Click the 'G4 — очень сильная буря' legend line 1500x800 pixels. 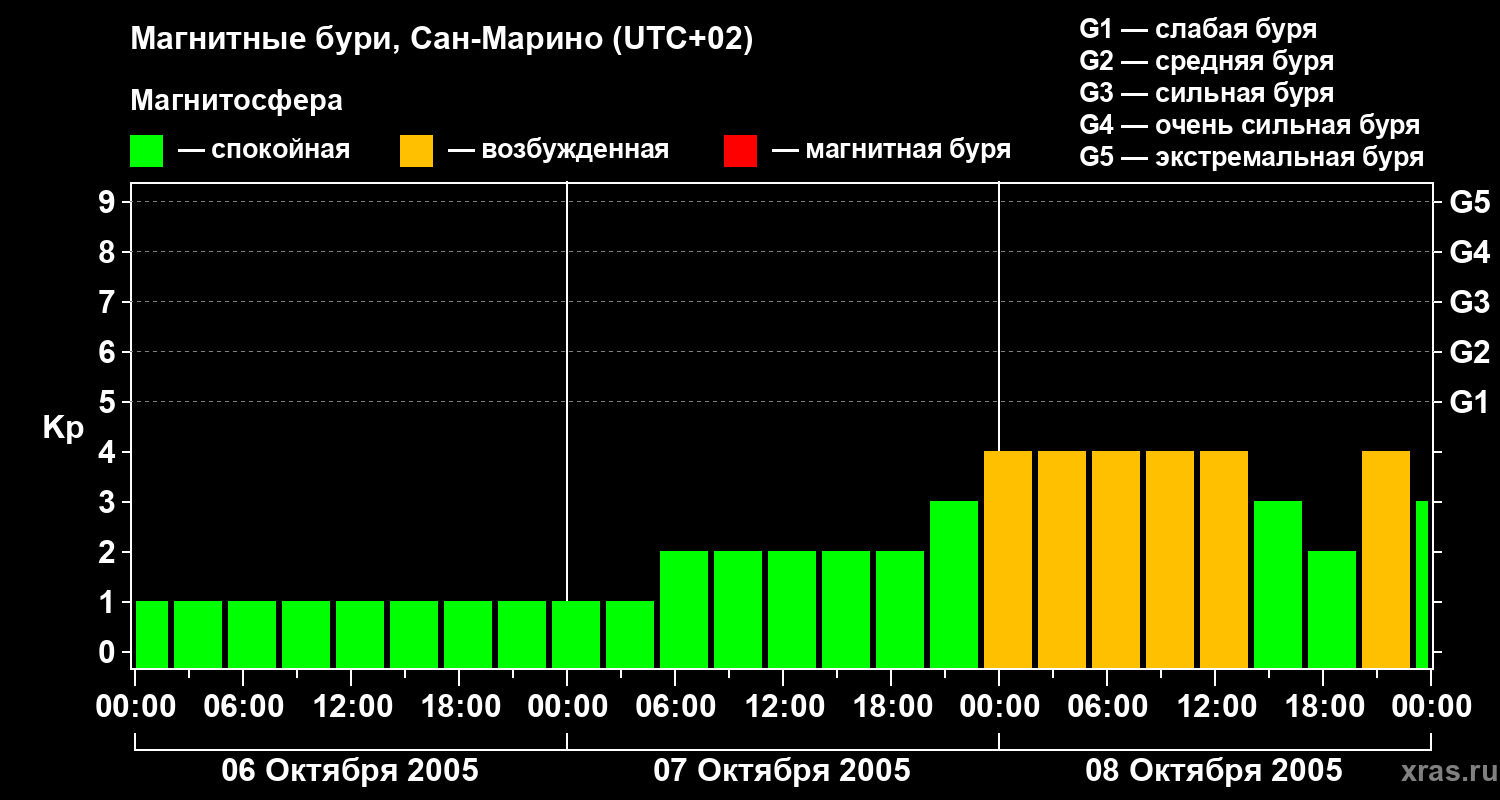pyautogui.click(x=1249, y=125)
